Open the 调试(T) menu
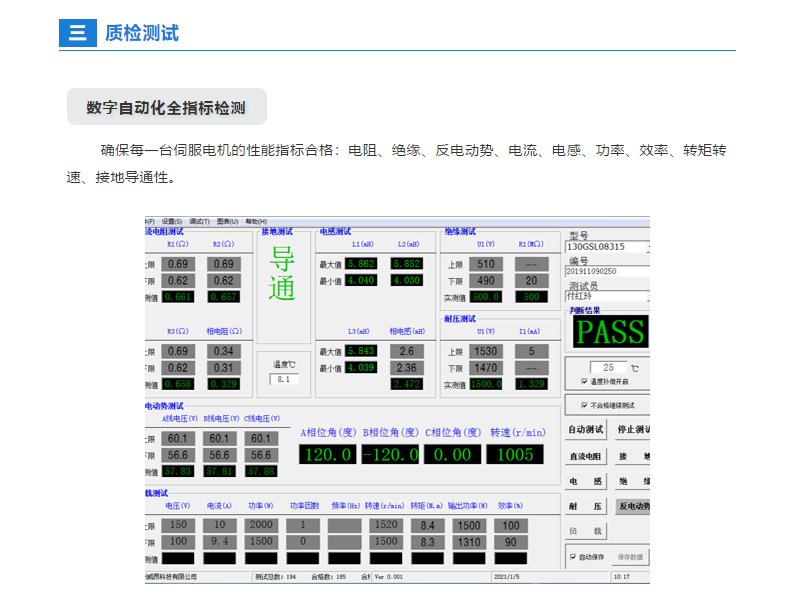Image resolution: width=792 pixels, height=607 pixels. pyautogui.click(x=199, y=221)
